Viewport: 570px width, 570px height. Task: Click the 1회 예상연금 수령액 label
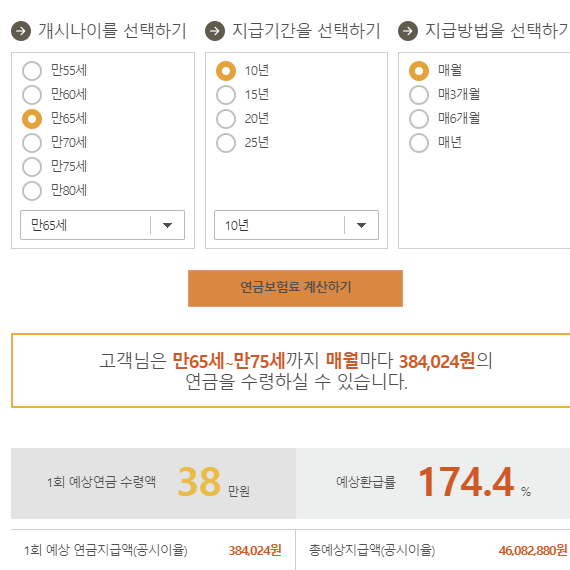(101, 482)
